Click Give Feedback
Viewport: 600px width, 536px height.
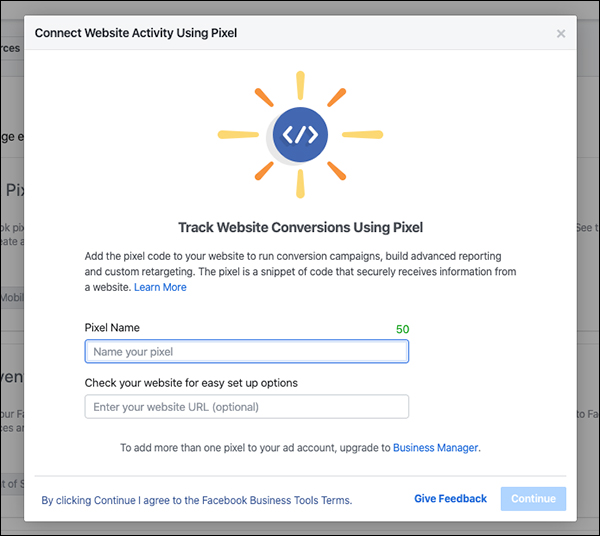tap(450, 499)
